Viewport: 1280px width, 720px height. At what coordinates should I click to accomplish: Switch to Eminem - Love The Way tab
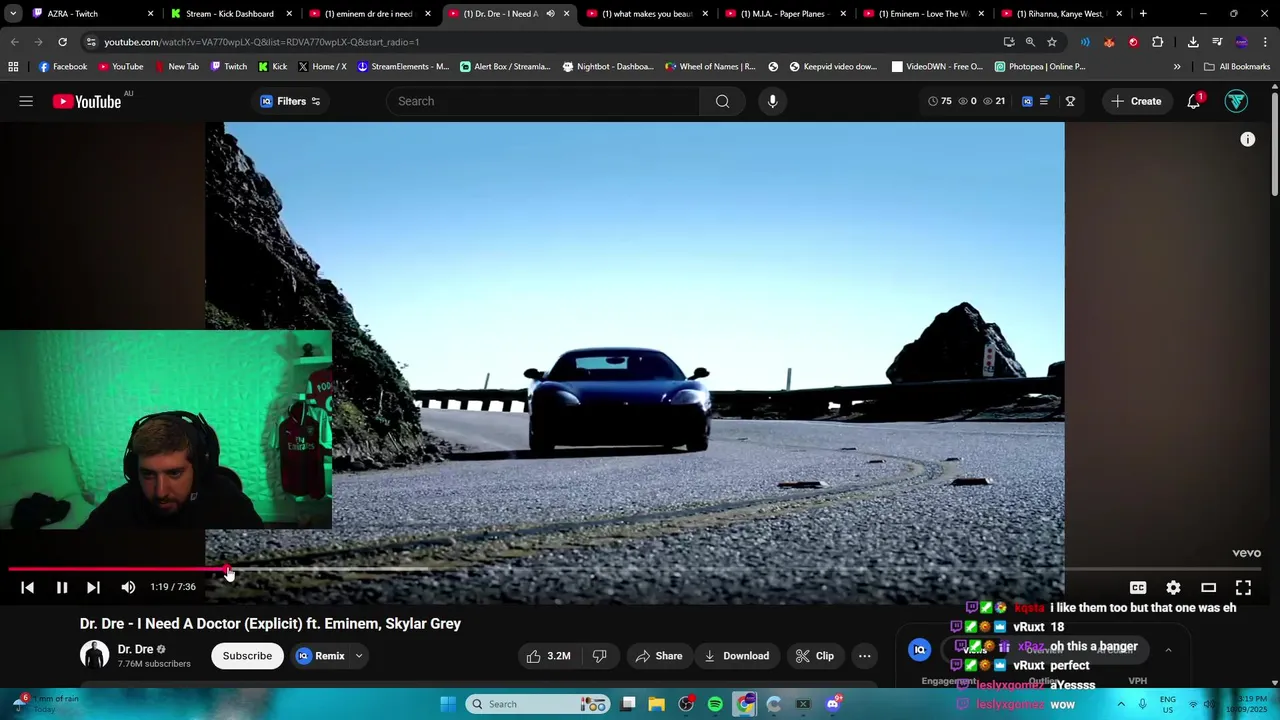click(x=925, y=14)
